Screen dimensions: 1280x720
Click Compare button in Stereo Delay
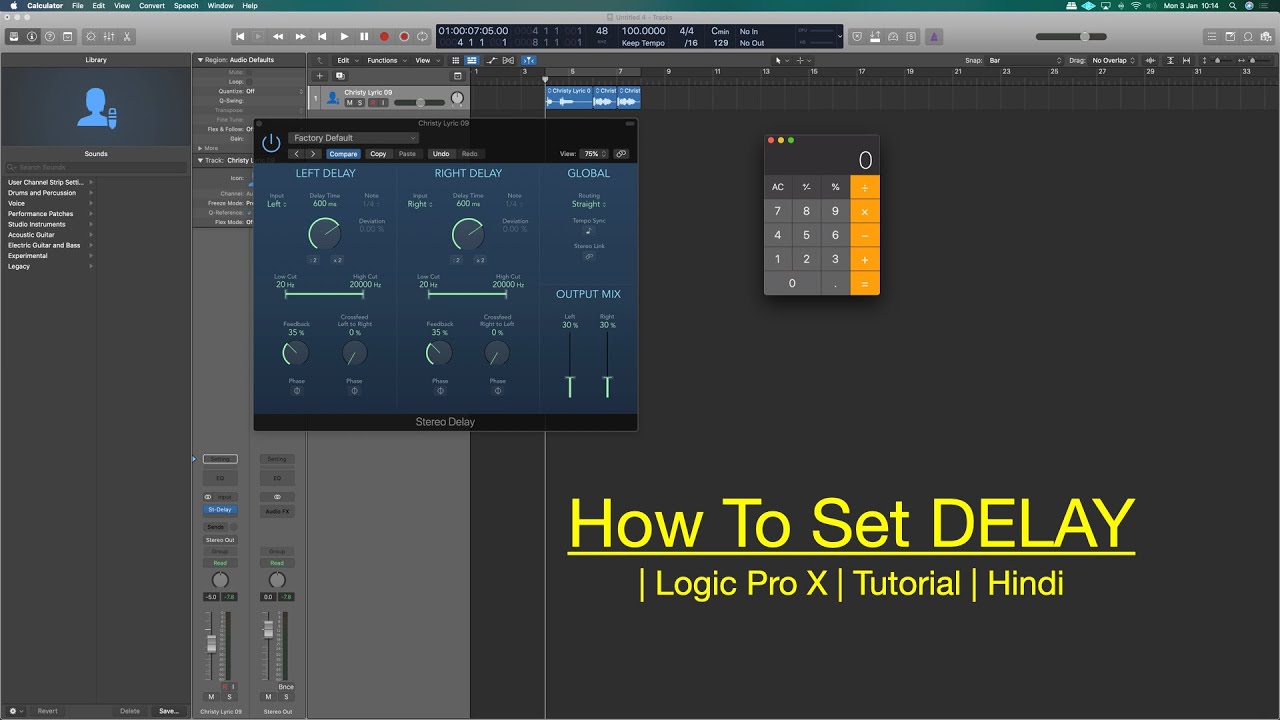coord(343,154)
